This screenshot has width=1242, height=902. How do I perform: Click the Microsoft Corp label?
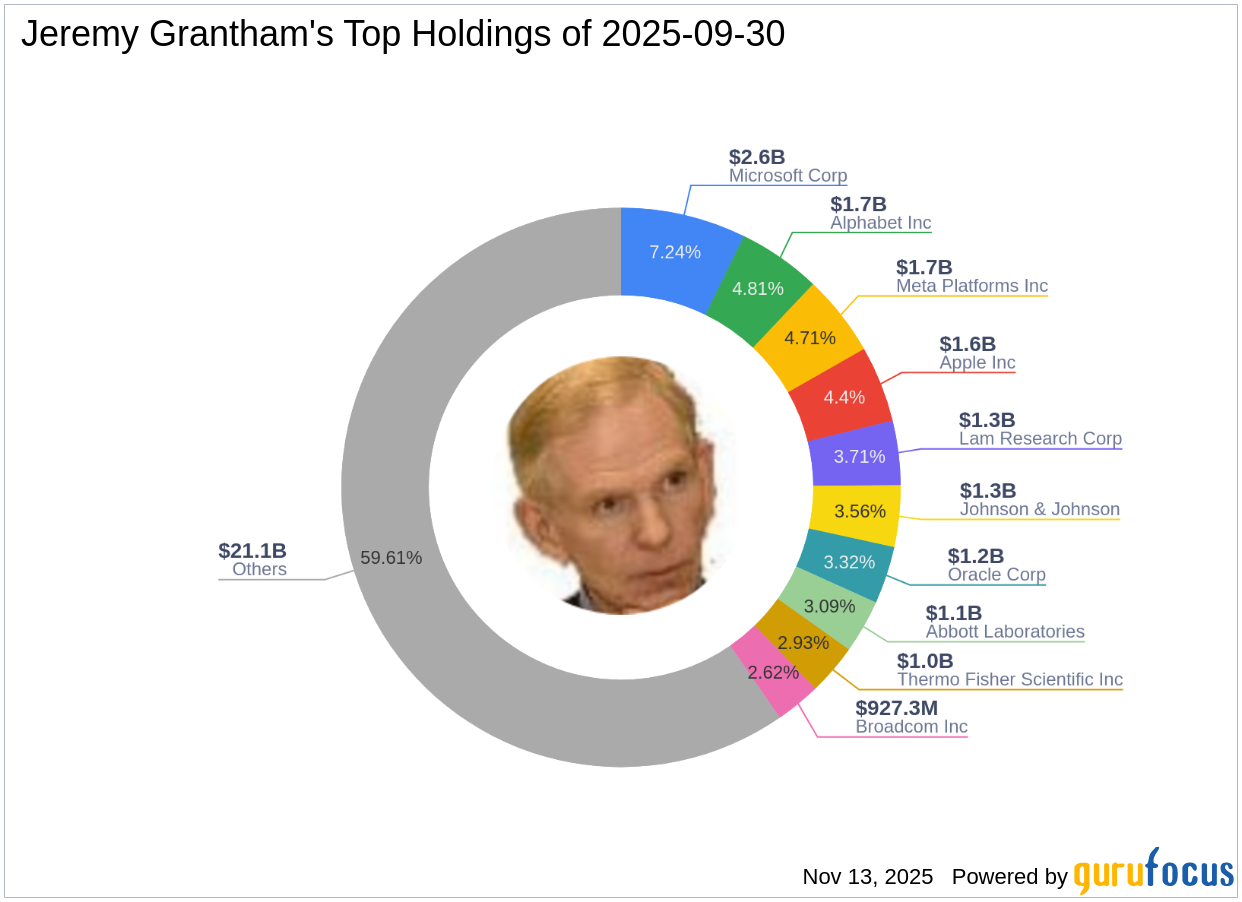(x=787, y=176)
